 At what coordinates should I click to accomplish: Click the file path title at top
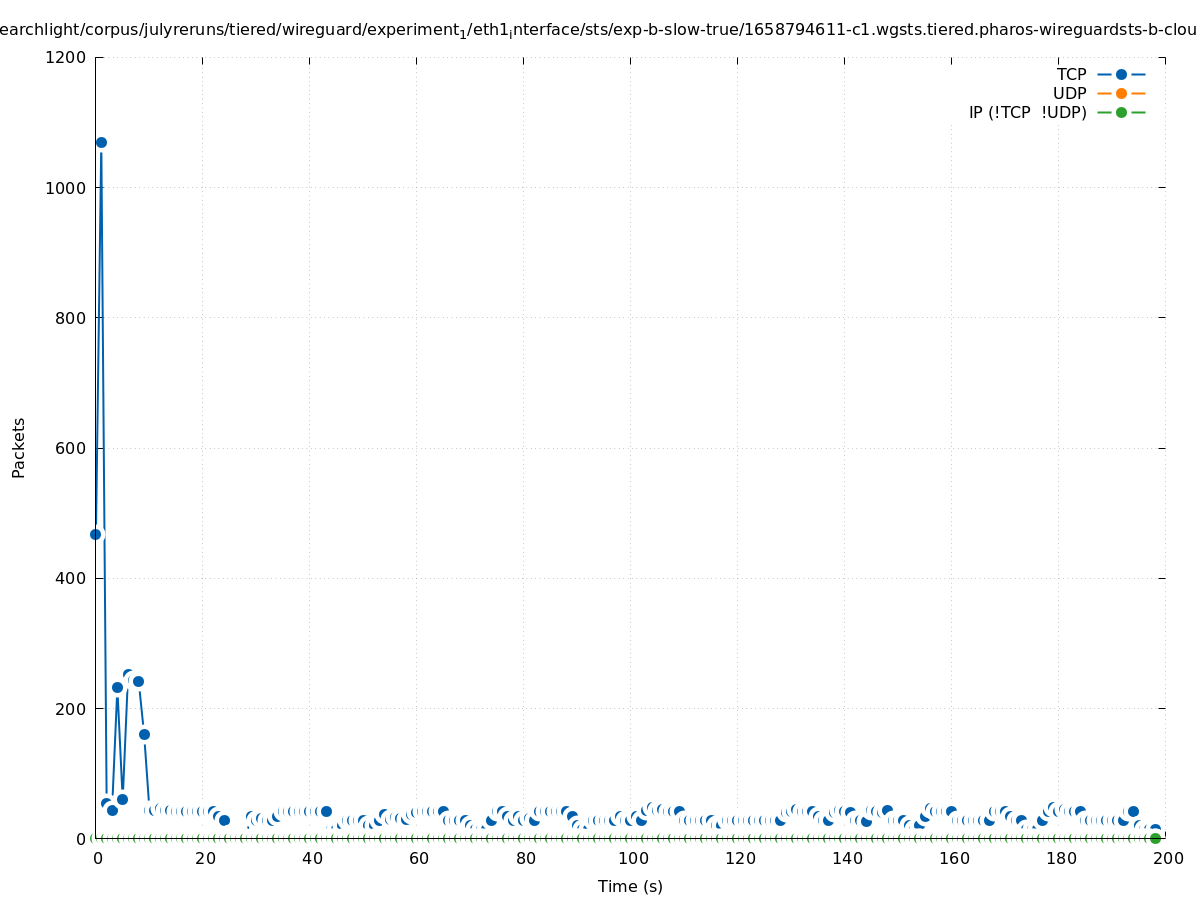[x=598, y=30]
